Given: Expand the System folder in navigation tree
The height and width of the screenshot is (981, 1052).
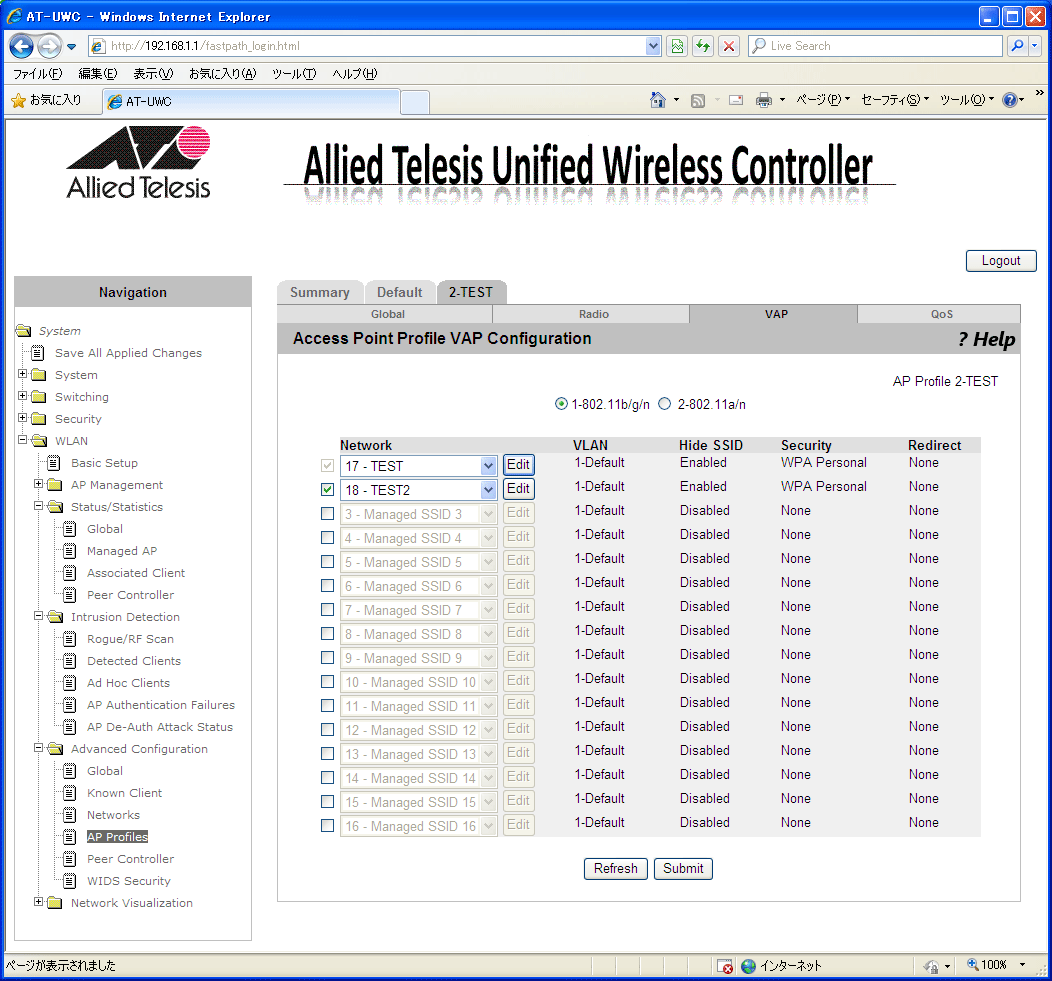Looking at the screenshot, I should [x=23, y=374].
